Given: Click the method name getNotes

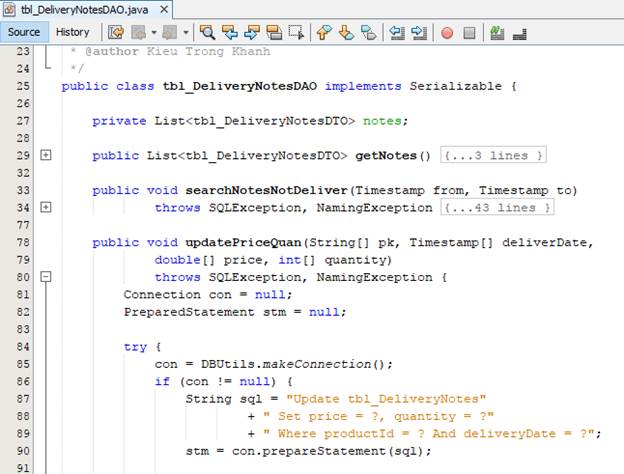Looking at the screenshot, I should tap(386, 156).
